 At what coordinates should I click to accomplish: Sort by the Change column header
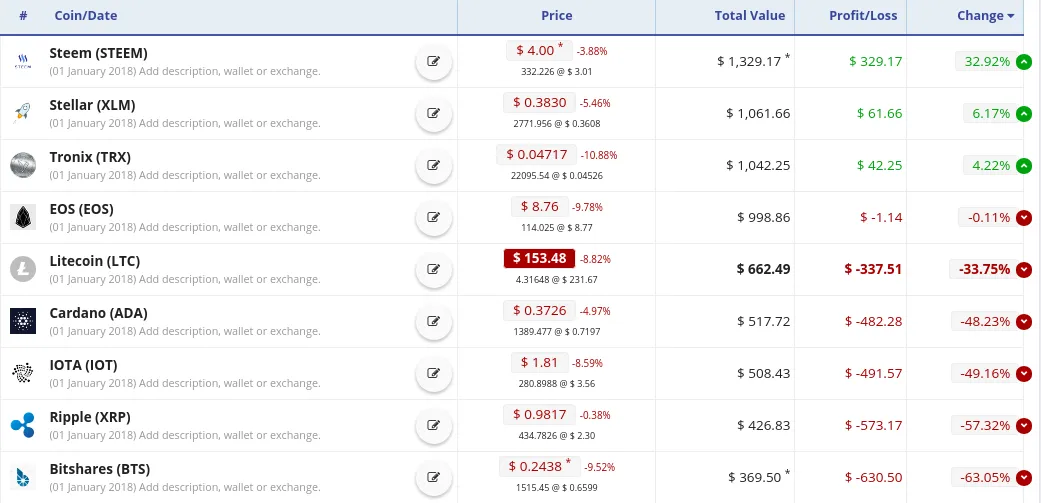click(x=985, y=16)
